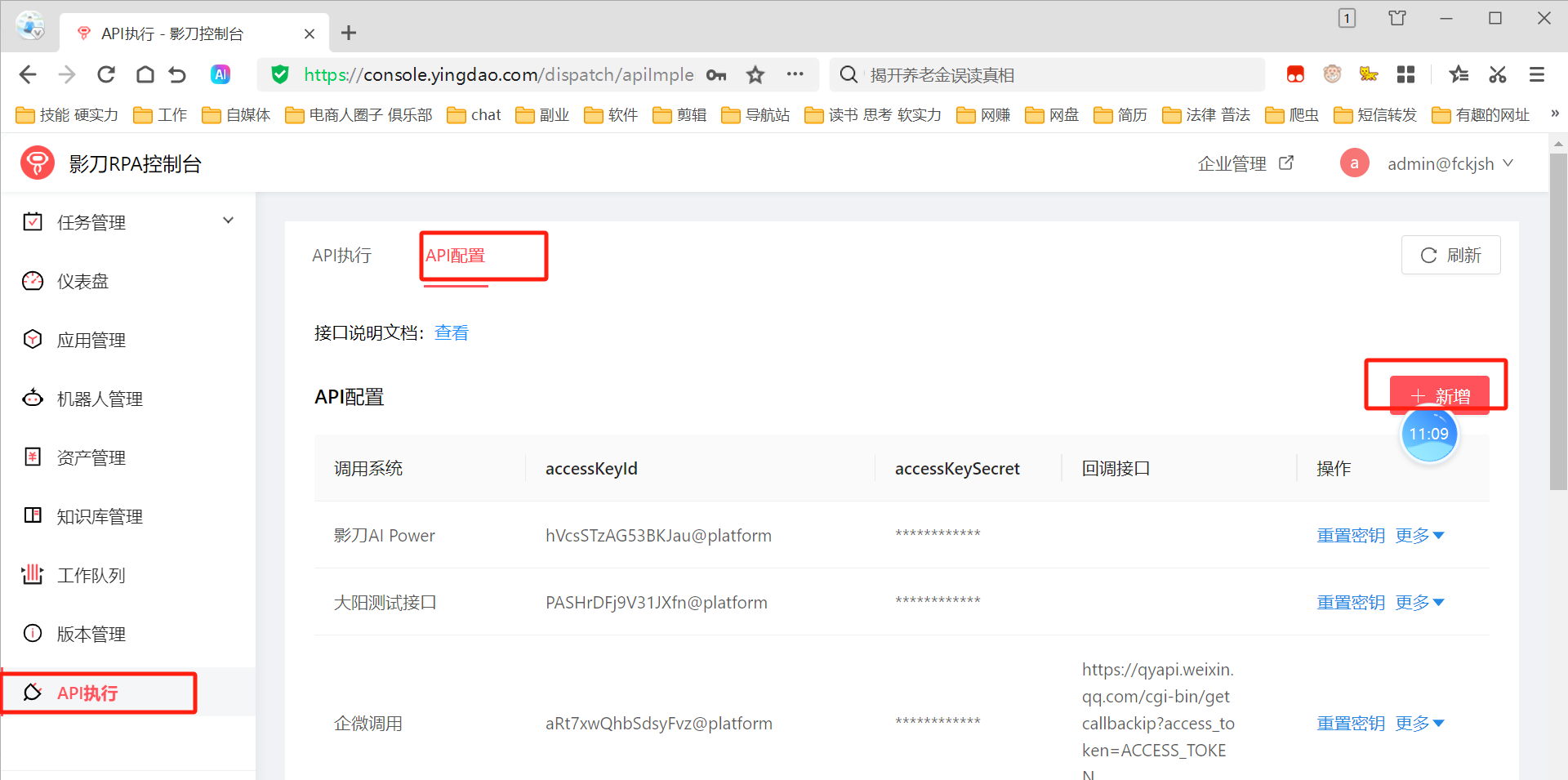Viewport: 1568px width, 780px height.
Task: Click the 新增 add button
Action: click(x=1440, y=396)
